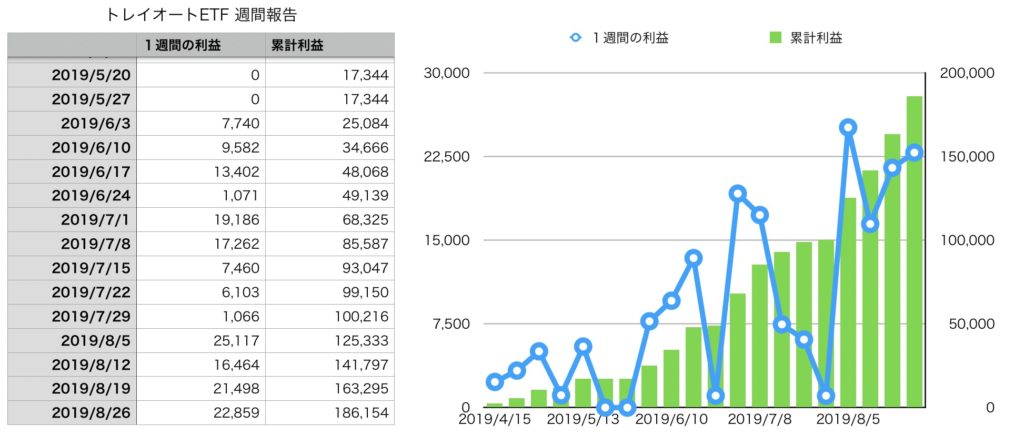The image size is (1024, 445).
Task: Click the cumulative profit cell 93,047
Action: click(x=330, y=269)
